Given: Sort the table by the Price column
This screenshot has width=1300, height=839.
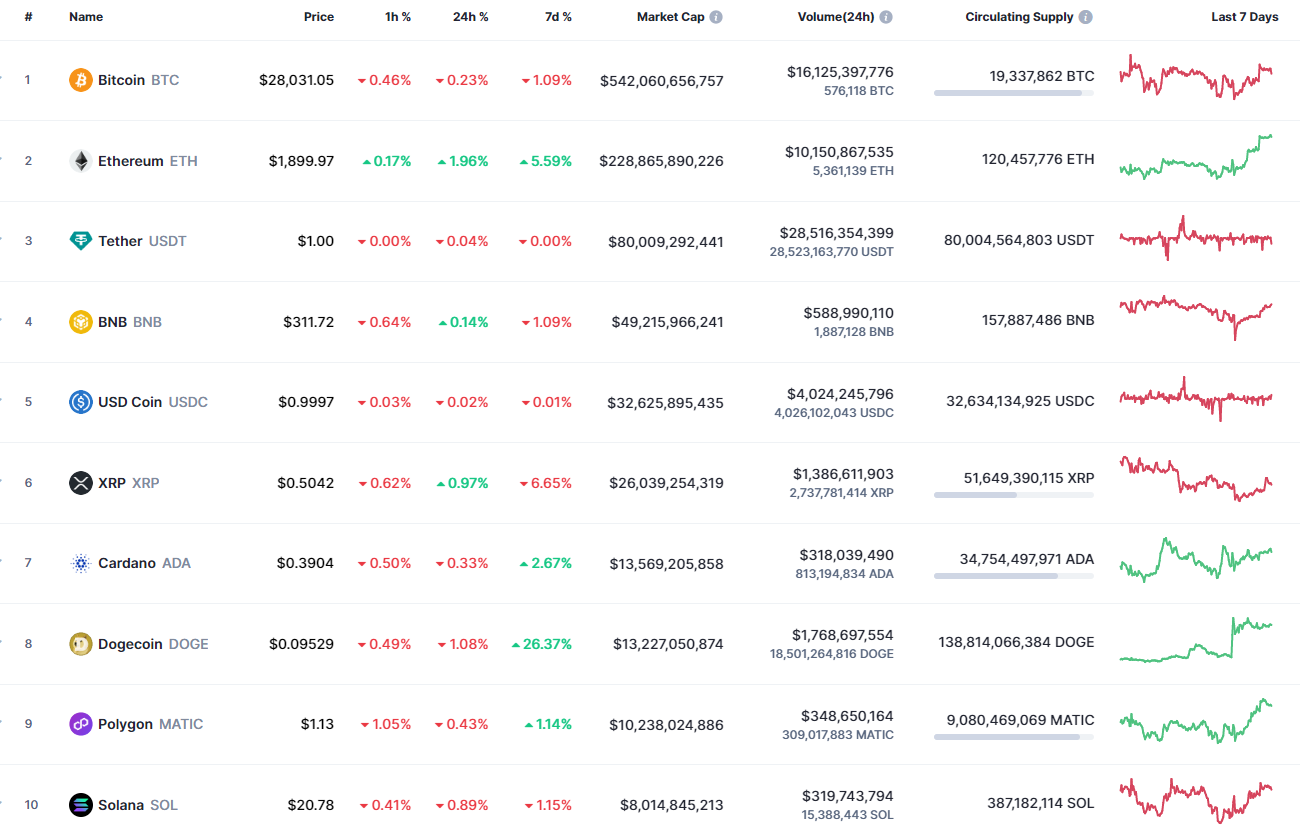Looking at the screenshot, I should 318,16.
